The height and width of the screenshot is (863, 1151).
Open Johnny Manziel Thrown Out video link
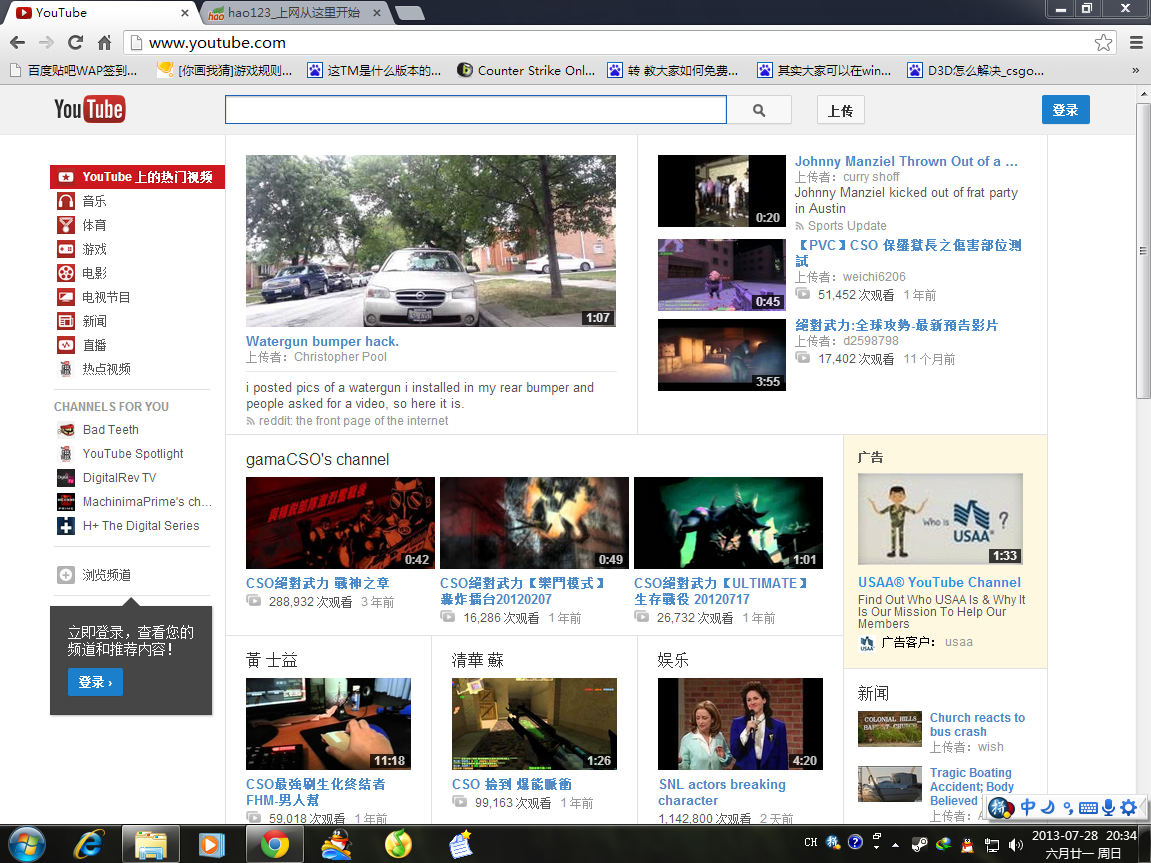pos(907,161)
